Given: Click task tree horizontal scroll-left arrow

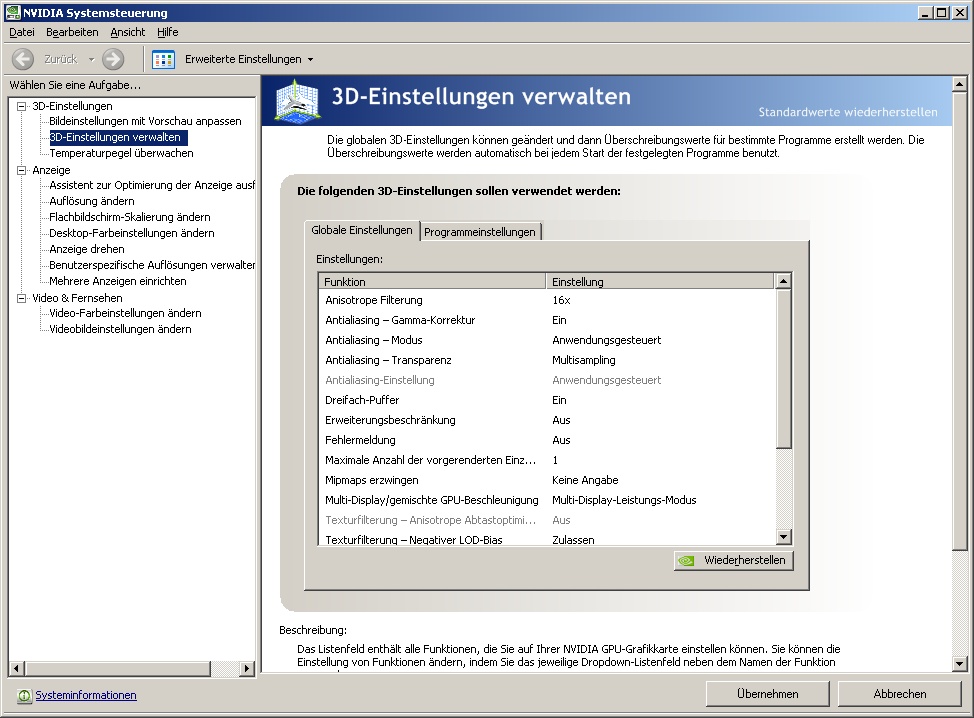Looking at the screenshot, I should (17, 669).
